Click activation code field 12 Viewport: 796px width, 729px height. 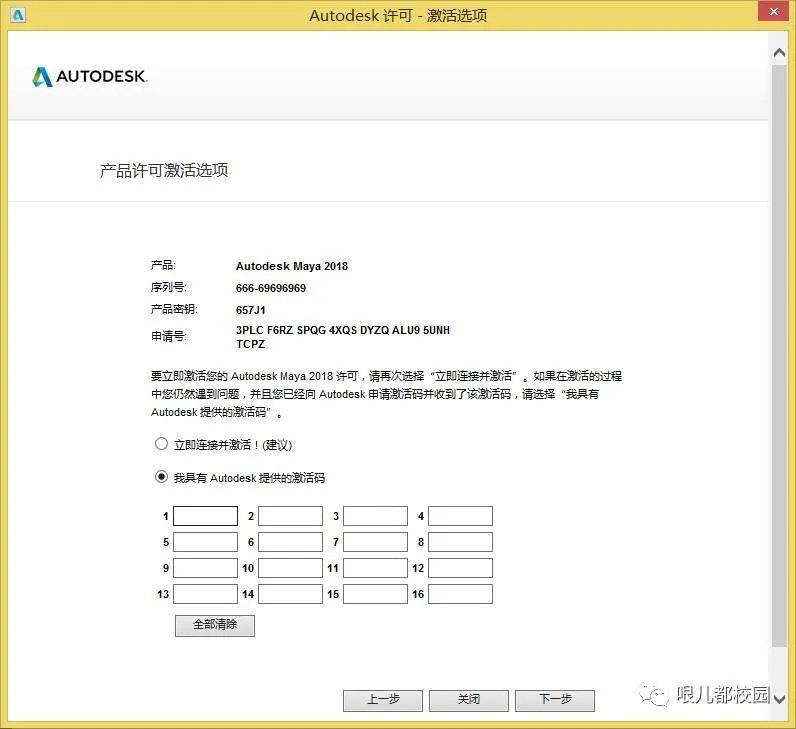tap(460, 568)
